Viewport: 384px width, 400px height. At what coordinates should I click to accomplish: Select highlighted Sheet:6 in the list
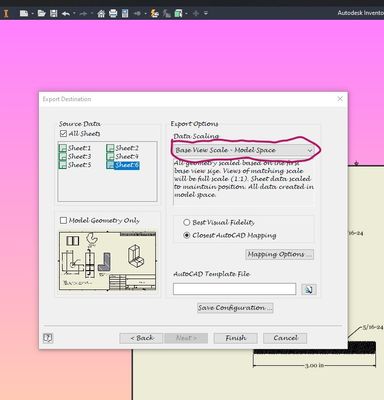[123, 165]
